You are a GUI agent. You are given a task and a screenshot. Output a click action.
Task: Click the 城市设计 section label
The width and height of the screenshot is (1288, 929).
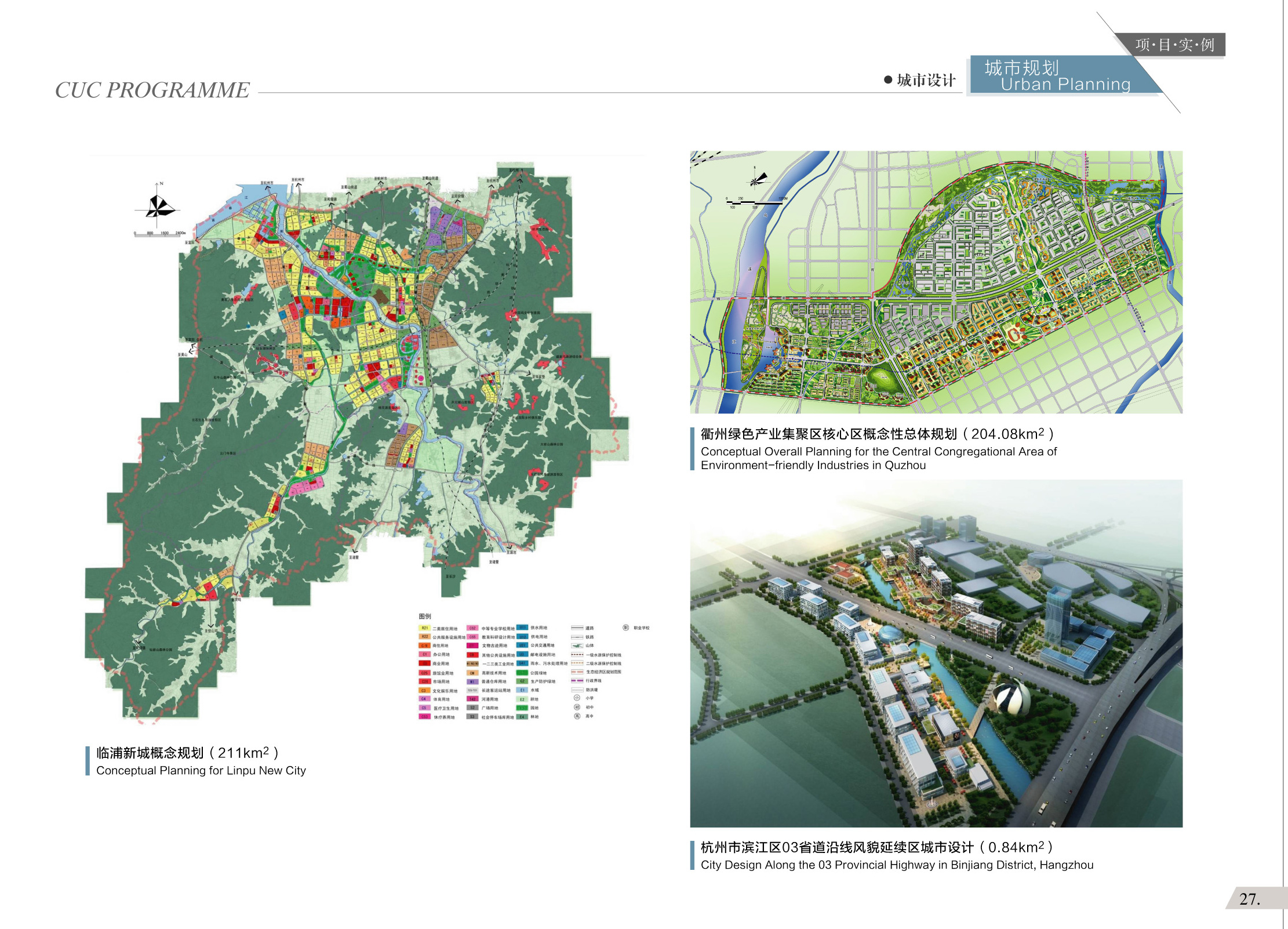coord(926,80)
